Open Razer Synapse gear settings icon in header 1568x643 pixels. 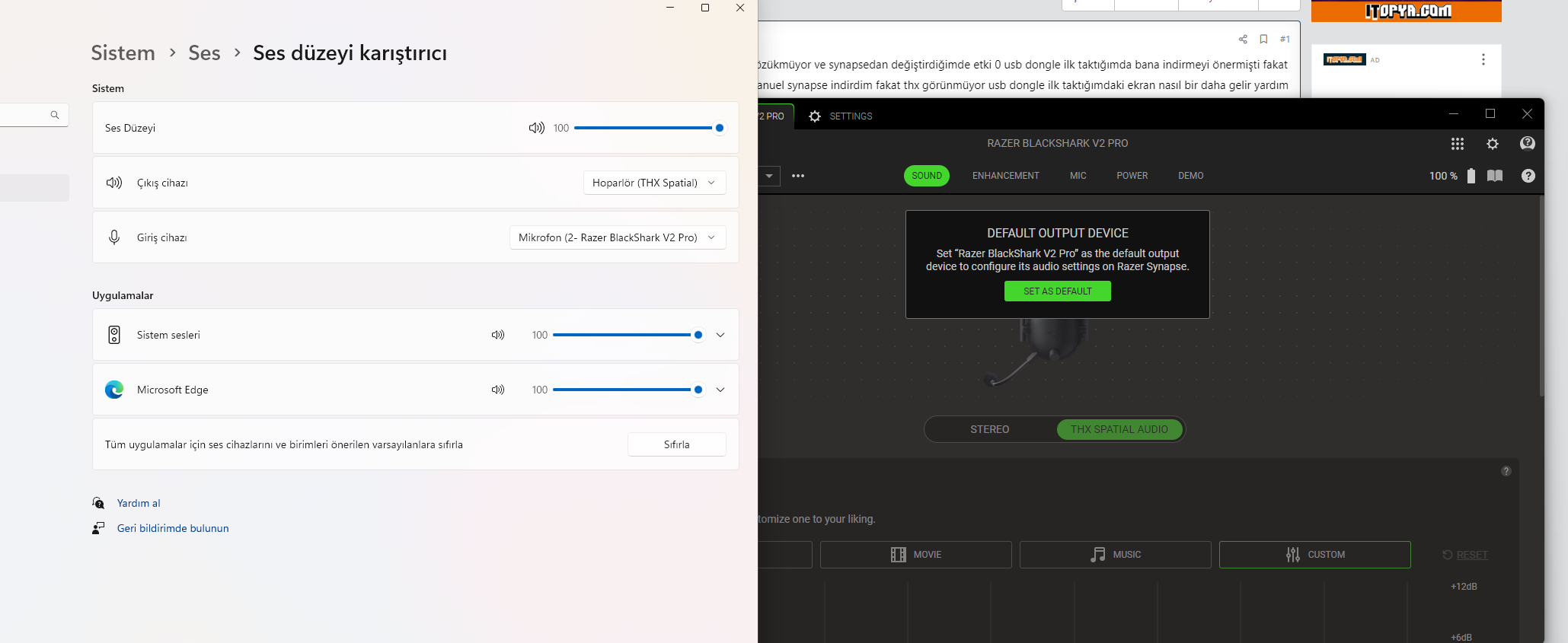click(1493, 144)
